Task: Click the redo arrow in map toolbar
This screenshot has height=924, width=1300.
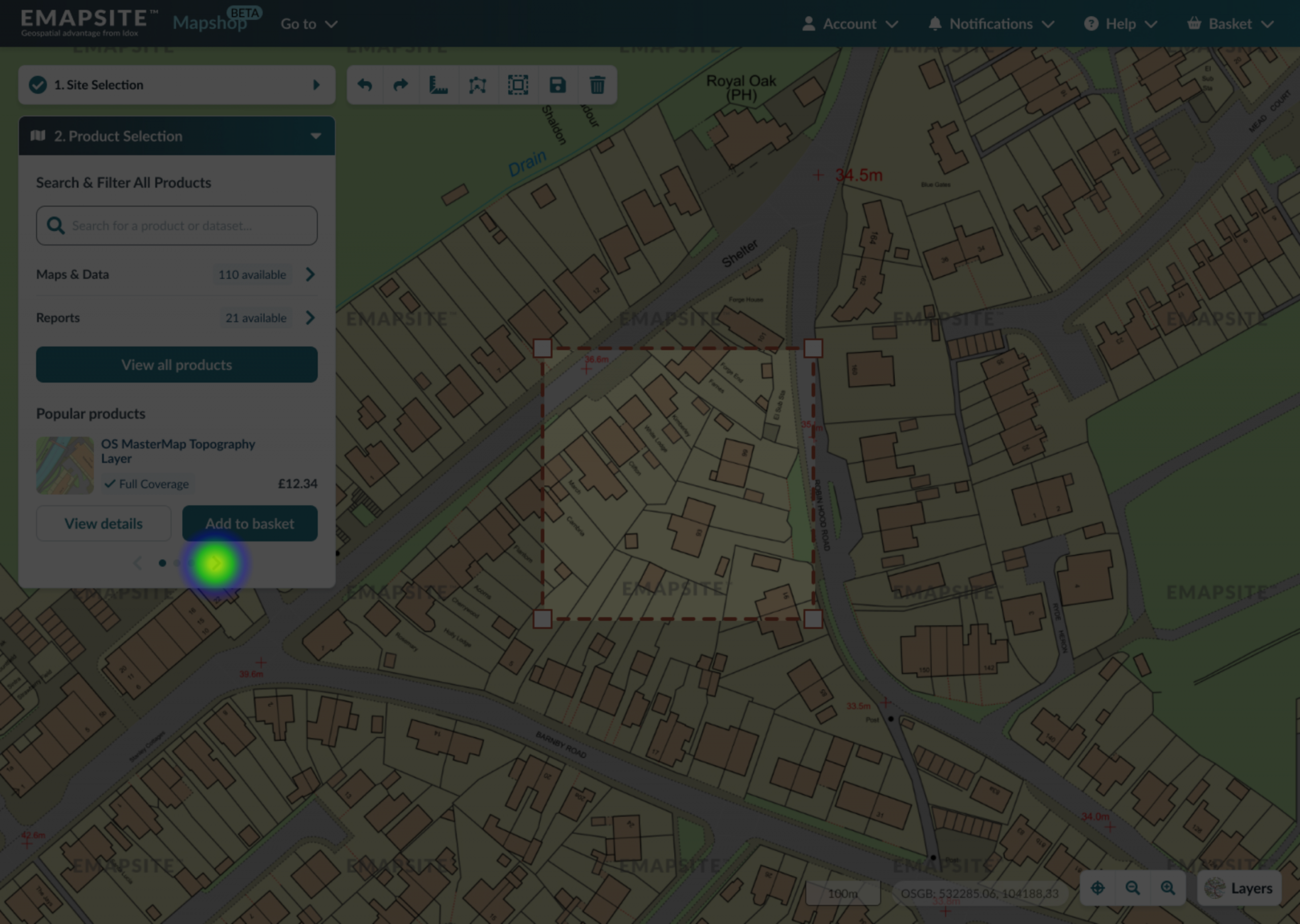Action: coord(401,85)
